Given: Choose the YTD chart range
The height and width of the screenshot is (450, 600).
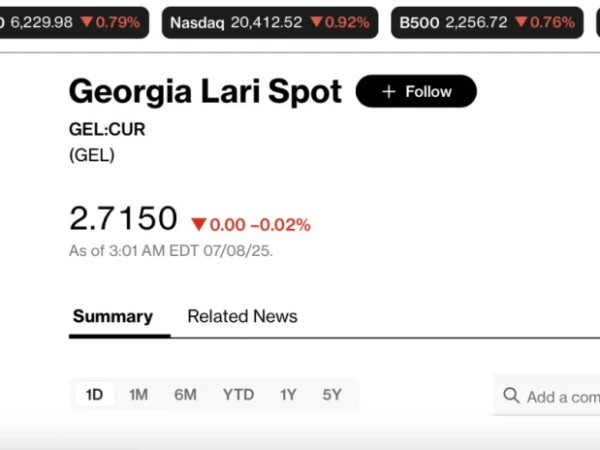Looking at the screenshot, I should coord(238,395).
